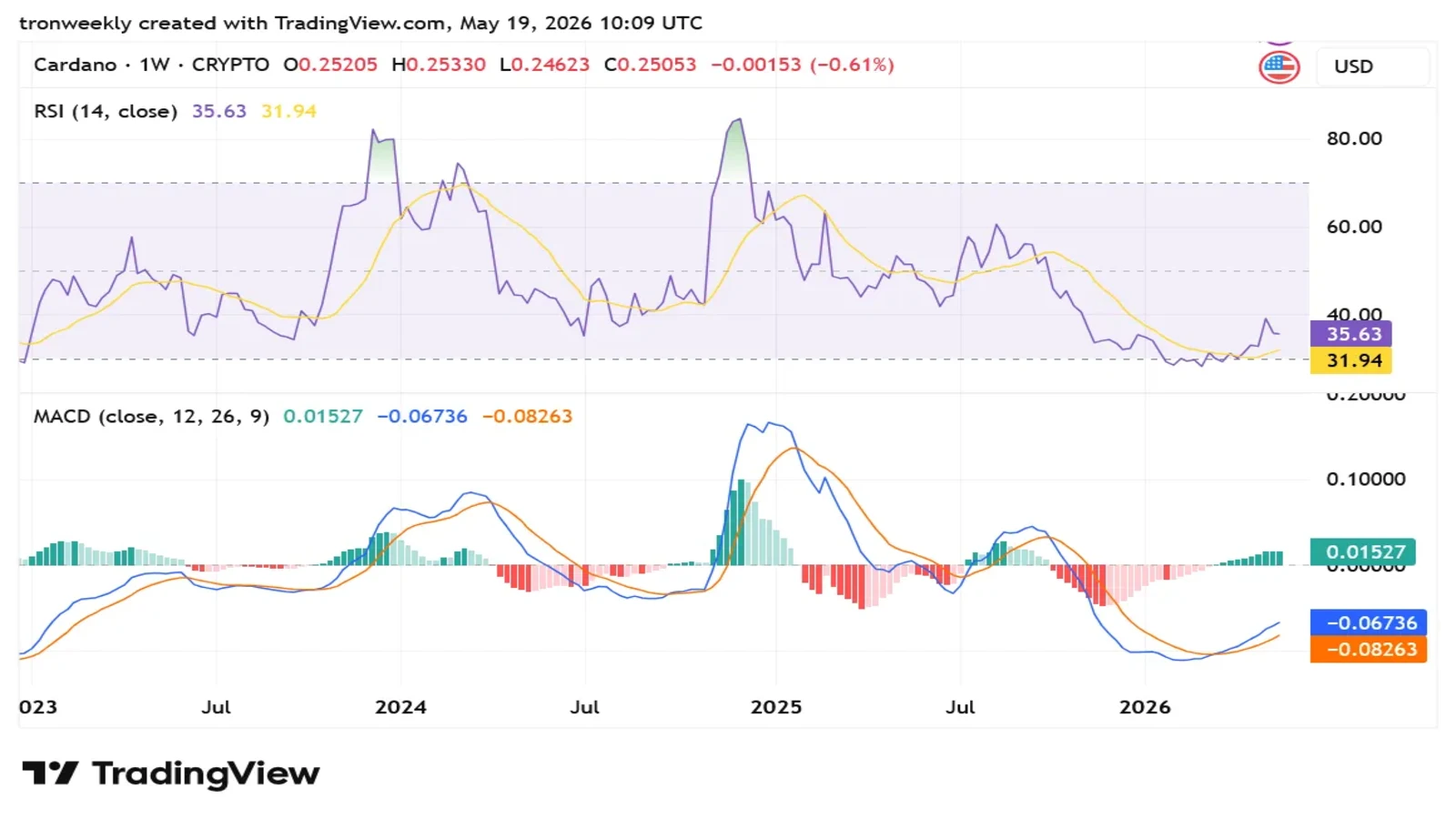
Task: Click the high price H0.25330
Action: [x=439, y=65]
